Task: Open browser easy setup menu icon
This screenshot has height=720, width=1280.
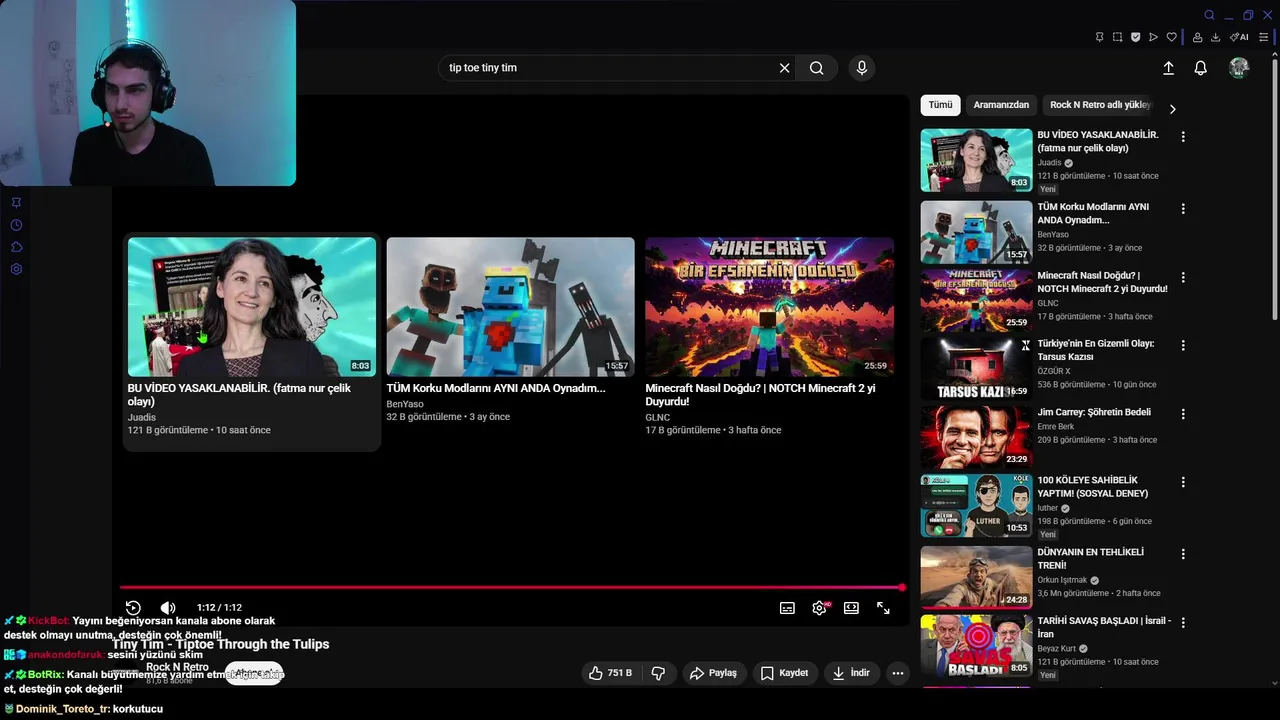Action: 1264,37
